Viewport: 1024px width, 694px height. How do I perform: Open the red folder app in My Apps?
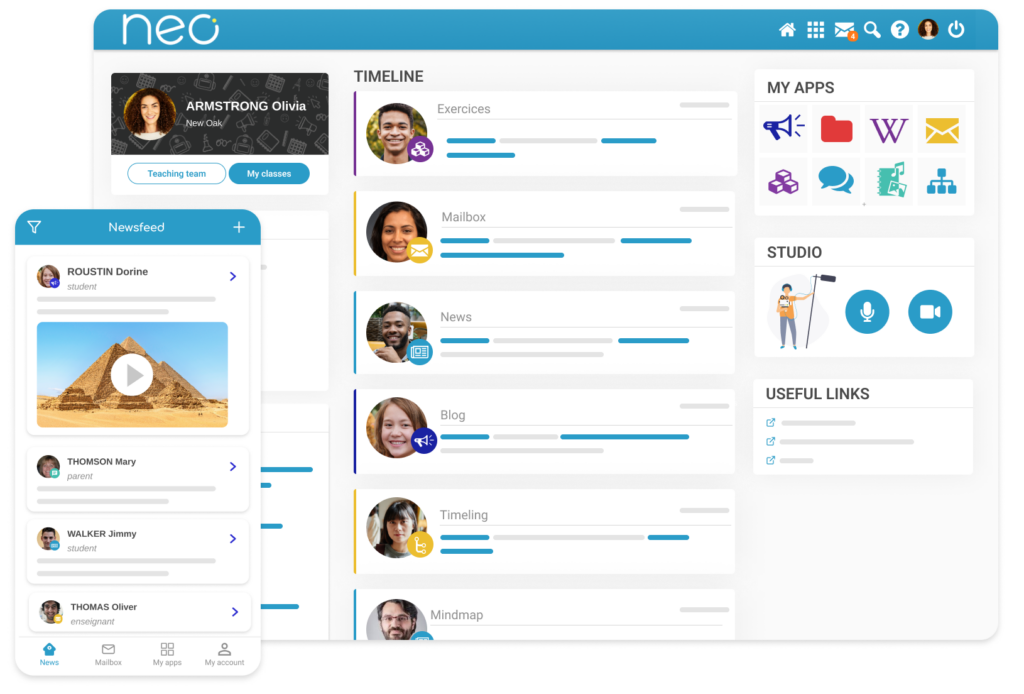coord(836,129)
